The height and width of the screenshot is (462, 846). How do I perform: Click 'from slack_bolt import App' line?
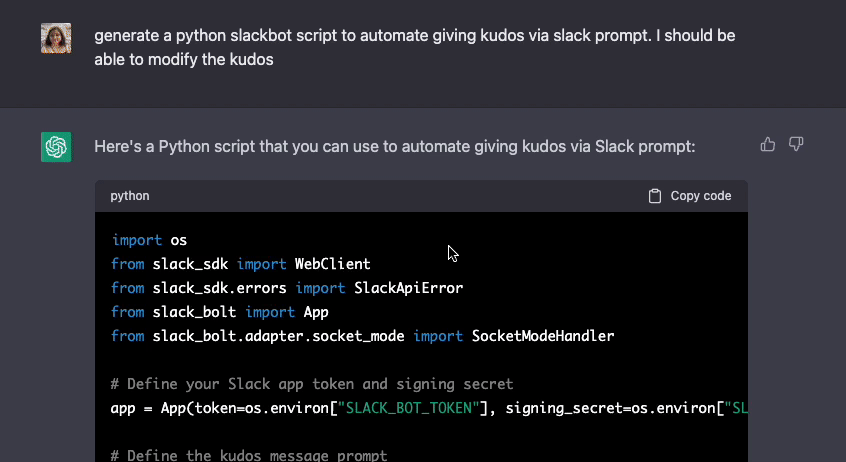click(x=220, y=312)
